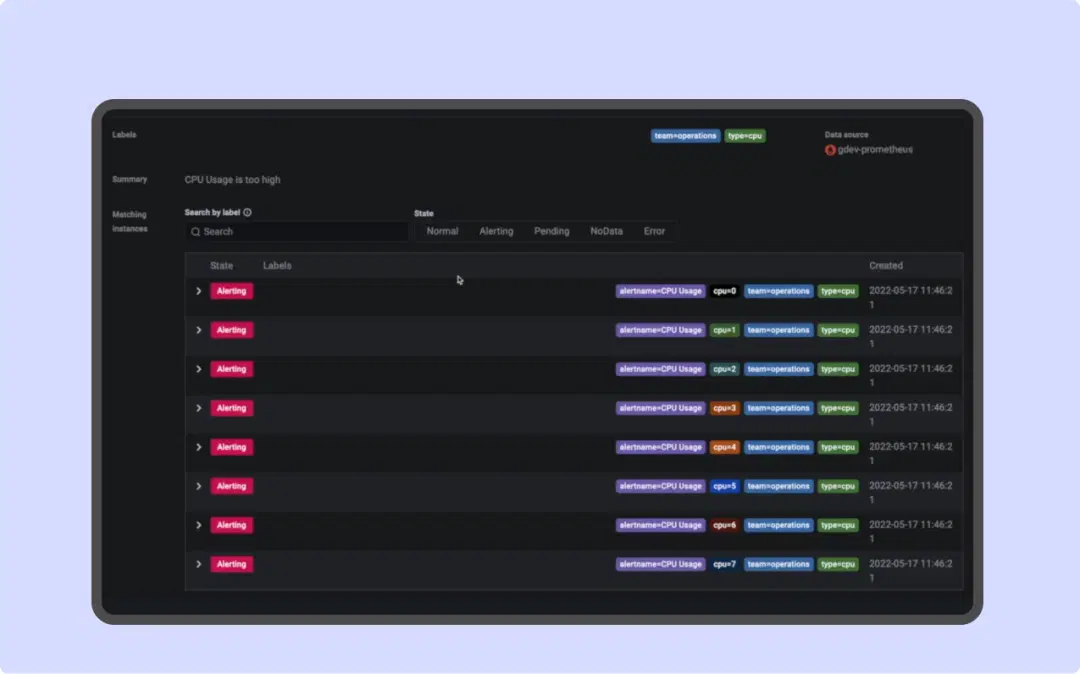Expand the last alert instance row
Viewport: 1080px width, 674px height.
tap(198, 564)
